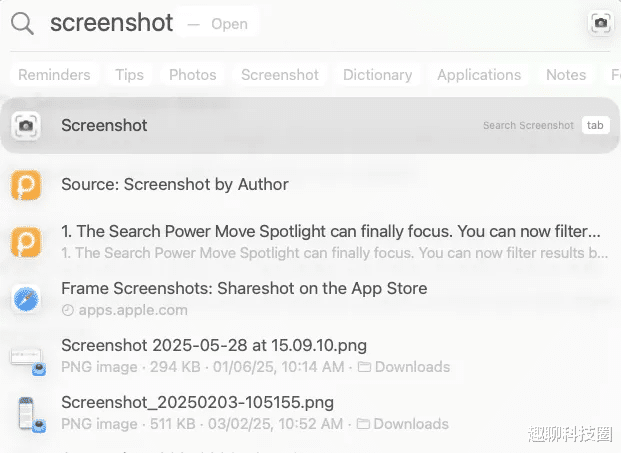
Task: Switch to the Photos filter
Action: coord(193,75)
